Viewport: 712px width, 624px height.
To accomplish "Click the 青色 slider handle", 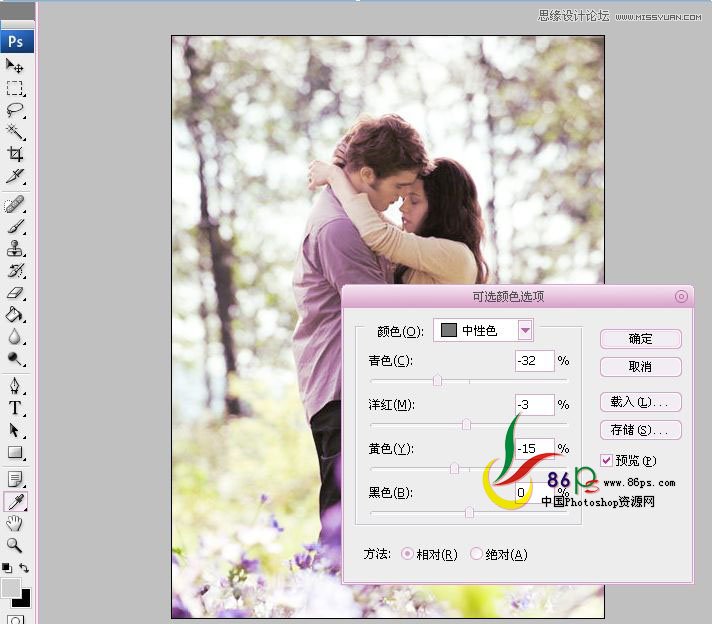I will click(437, 380).
